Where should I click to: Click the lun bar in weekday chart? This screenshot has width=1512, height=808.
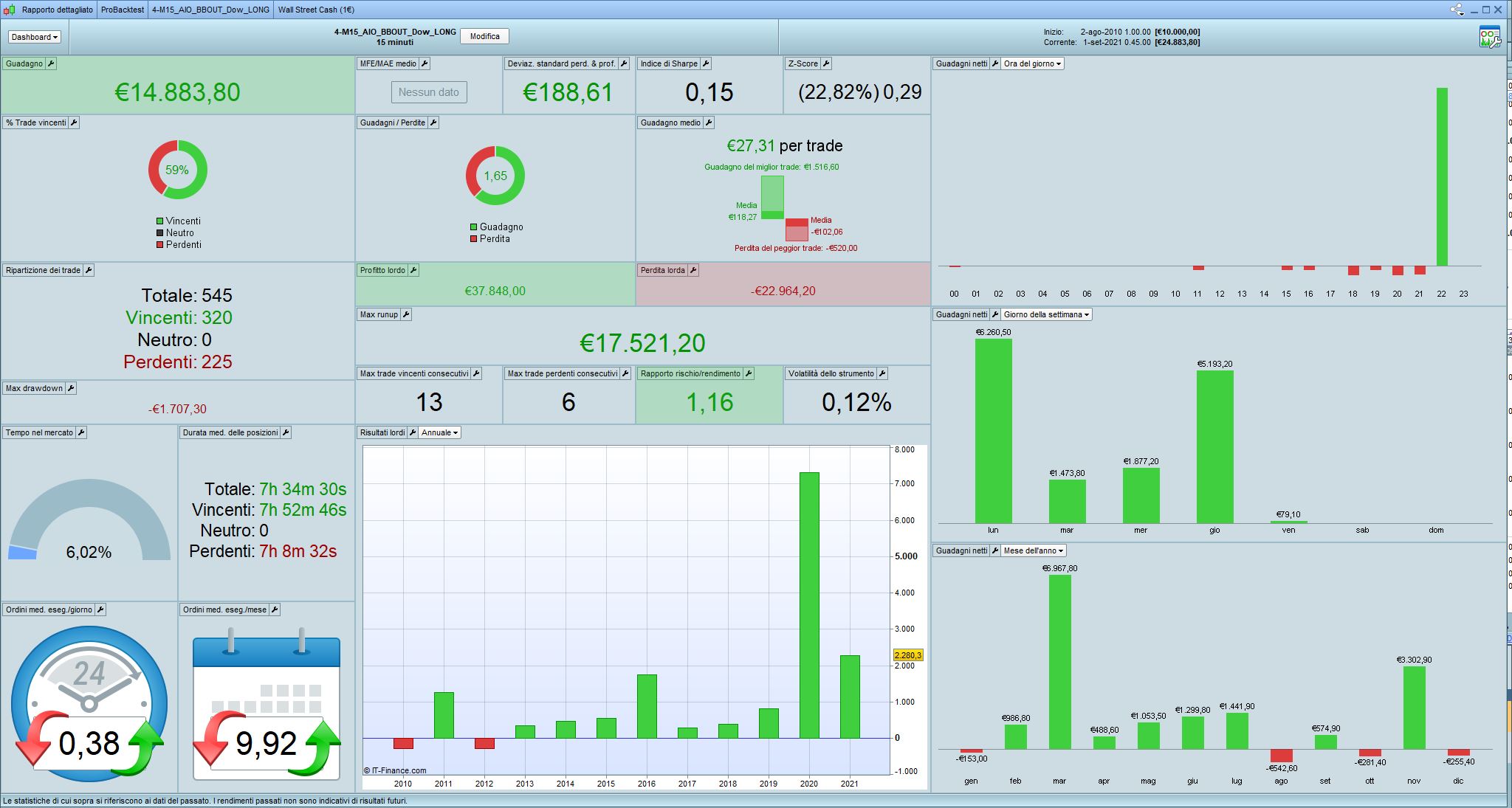993,431
